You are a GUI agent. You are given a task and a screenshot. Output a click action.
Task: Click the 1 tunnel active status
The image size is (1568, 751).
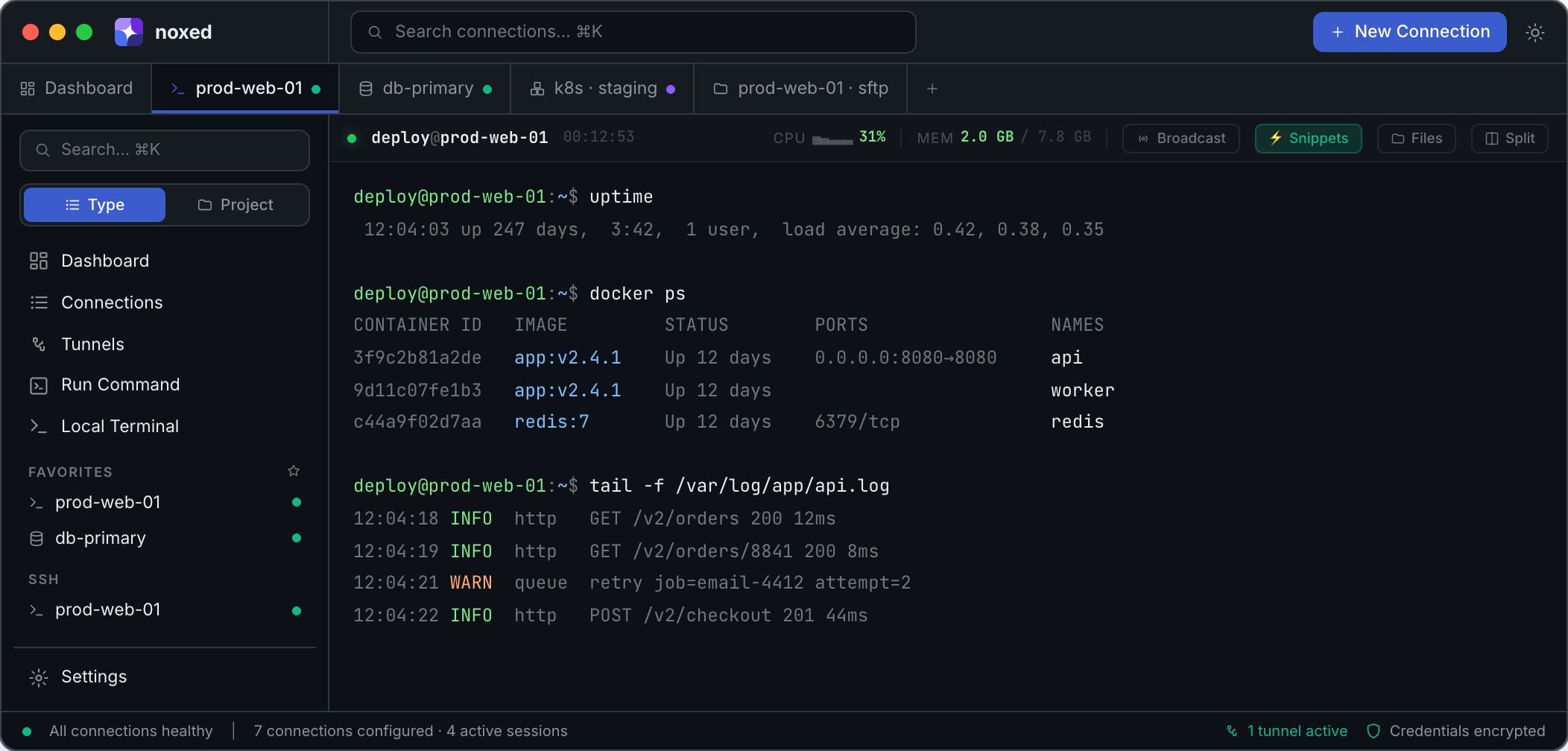(x=1287, y=731)
